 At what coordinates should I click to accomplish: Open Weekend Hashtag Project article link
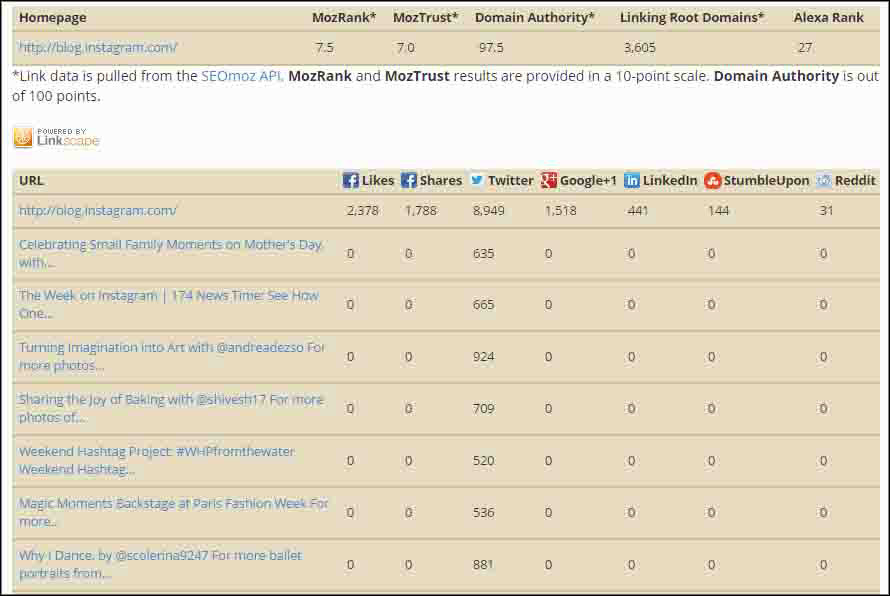click(156, 451)
